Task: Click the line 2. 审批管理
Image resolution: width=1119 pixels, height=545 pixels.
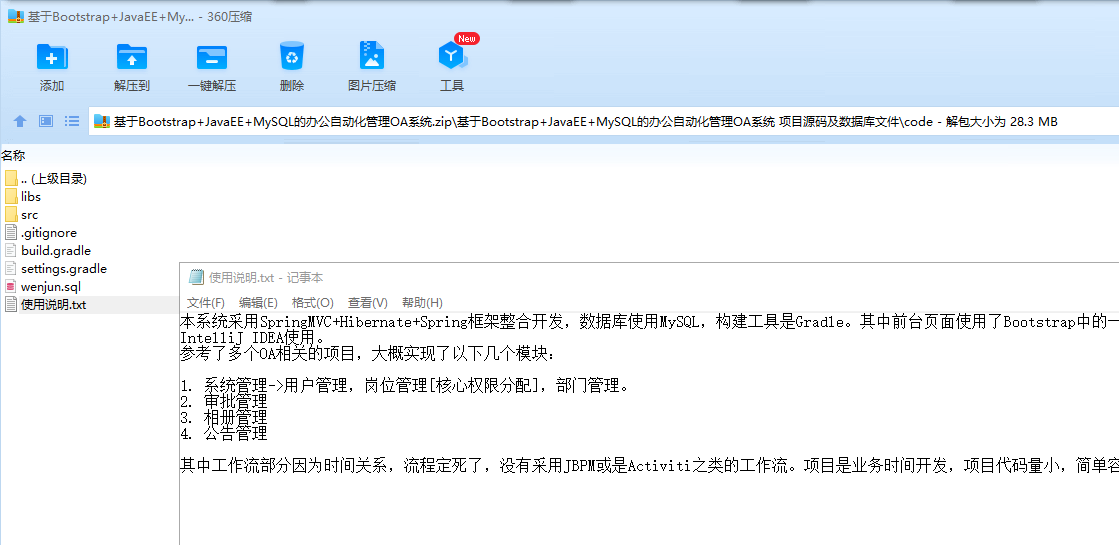Action: [x=223, y=402]
